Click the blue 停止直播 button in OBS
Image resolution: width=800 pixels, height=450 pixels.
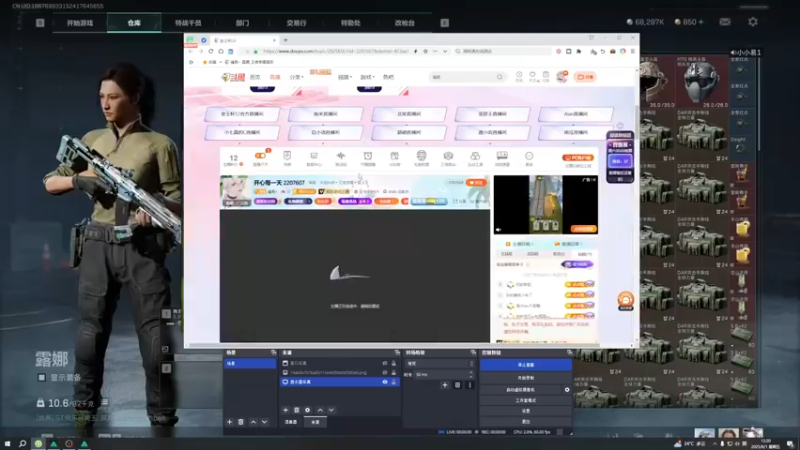tap(526, 365)
